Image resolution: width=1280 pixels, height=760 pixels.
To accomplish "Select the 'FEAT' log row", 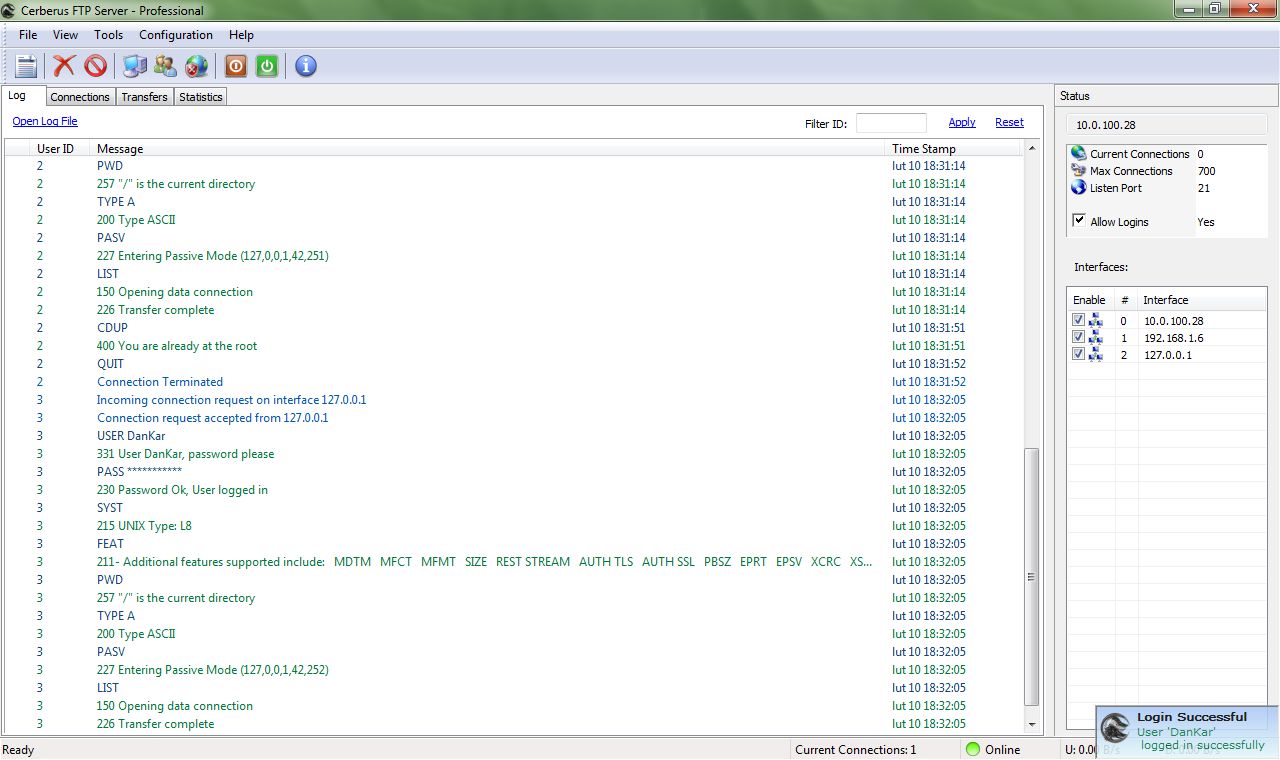I will tap(513, 544).
